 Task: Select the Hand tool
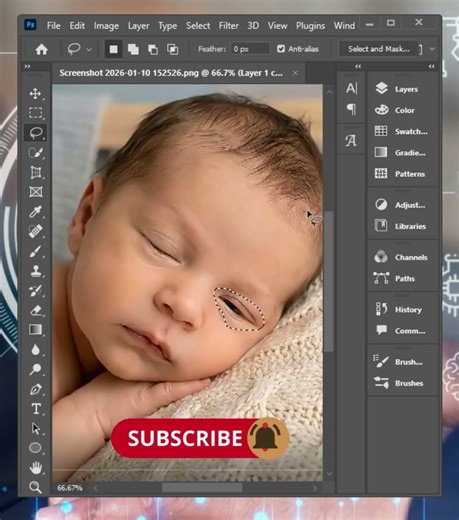point(35,468)
